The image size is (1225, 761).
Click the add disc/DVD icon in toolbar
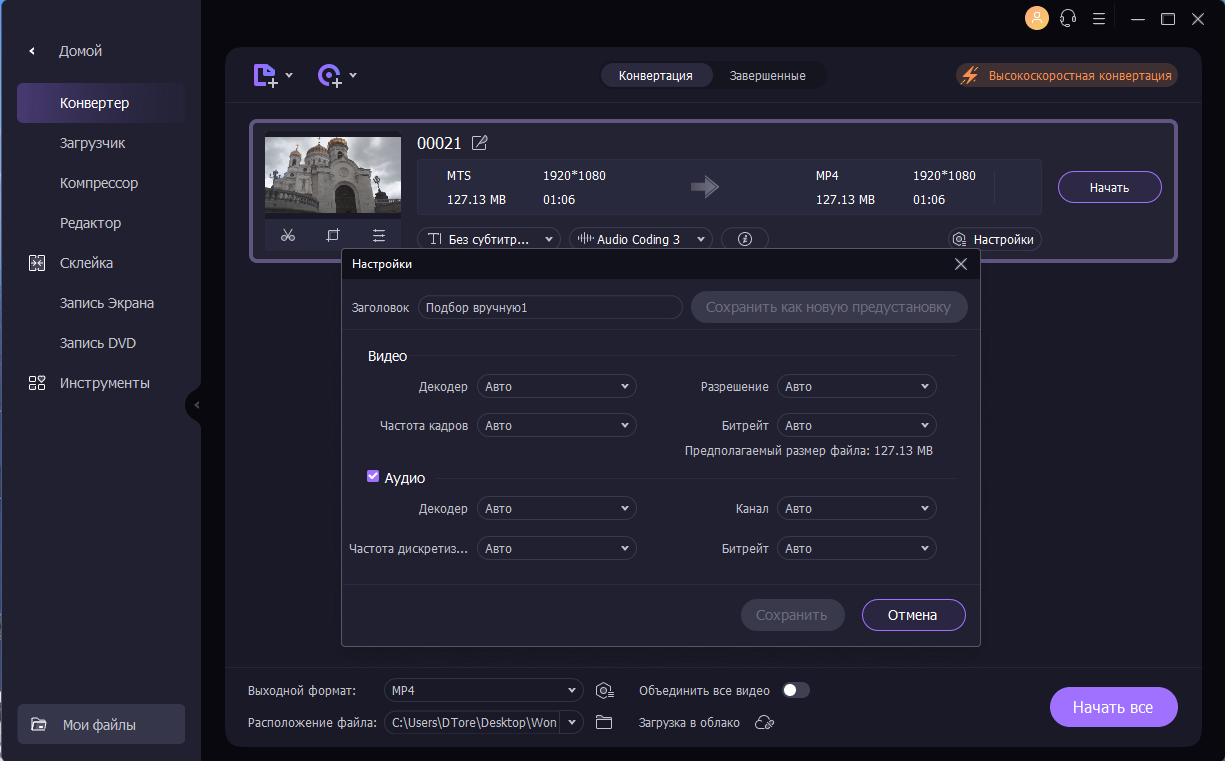(x=330, y=75)
